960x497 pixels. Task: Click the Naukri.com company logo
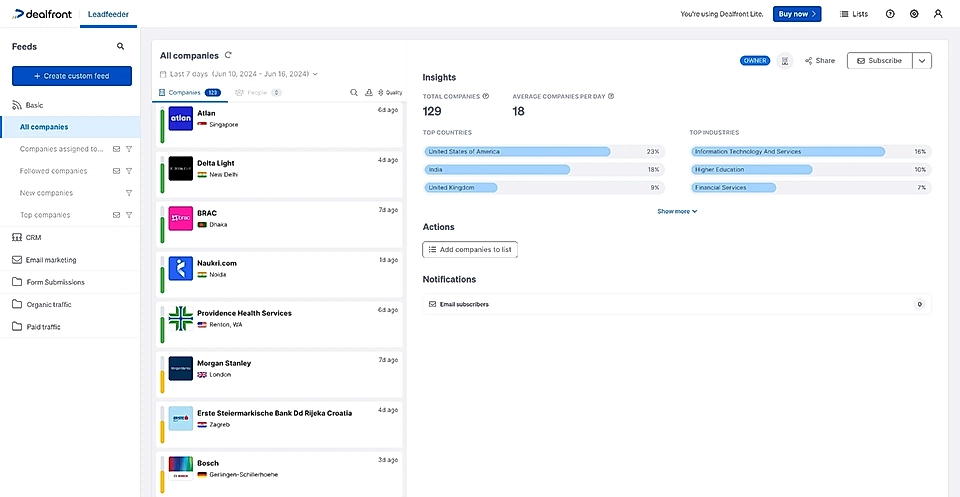coord(181,268)
